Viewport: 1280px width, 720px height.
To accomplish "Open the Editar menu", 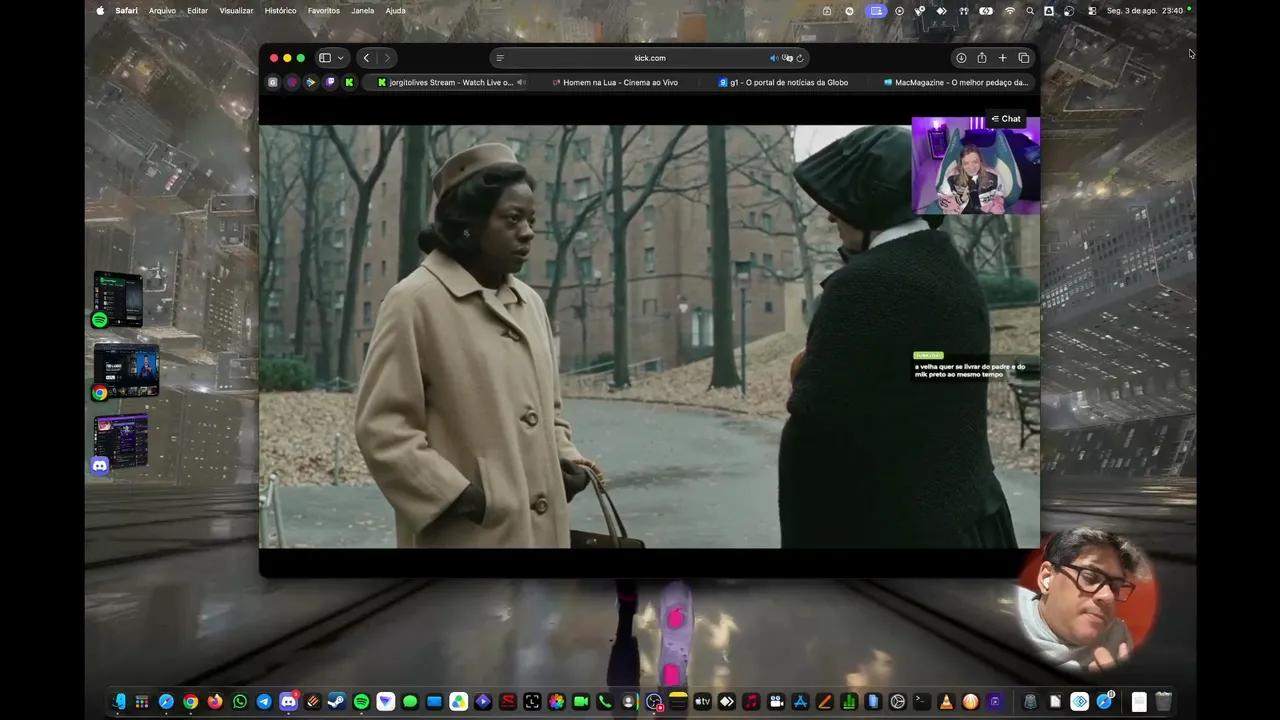I will (198, 11).
